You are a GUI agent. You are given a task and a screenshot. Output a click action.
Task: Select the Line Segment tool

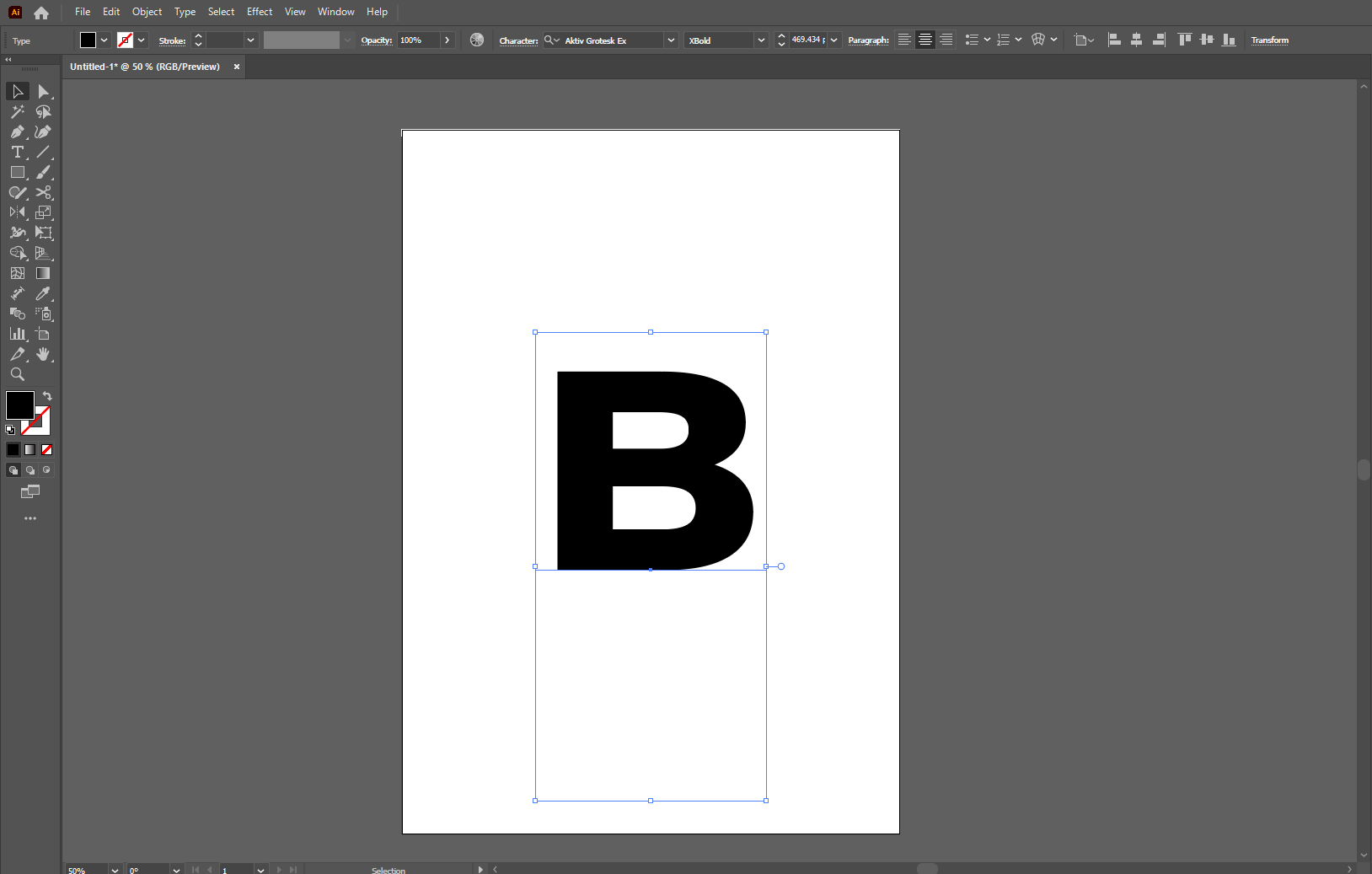coord(44,152)
